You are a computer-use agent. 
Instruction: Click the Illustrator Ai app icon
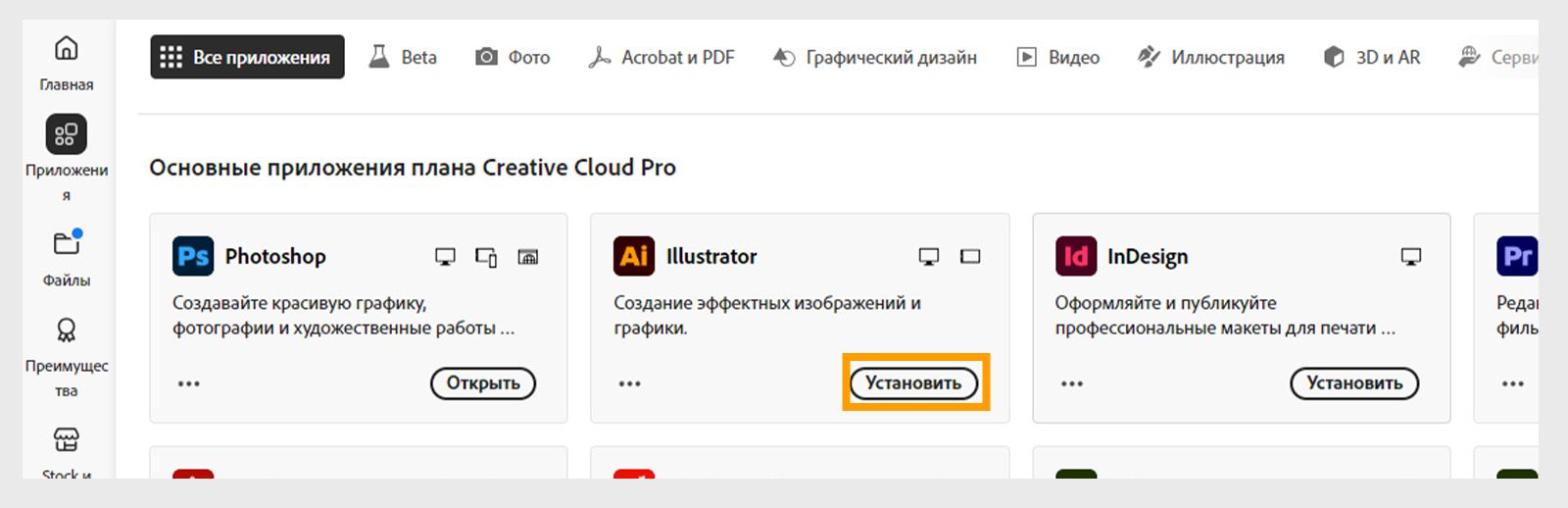tap(634, 256)
